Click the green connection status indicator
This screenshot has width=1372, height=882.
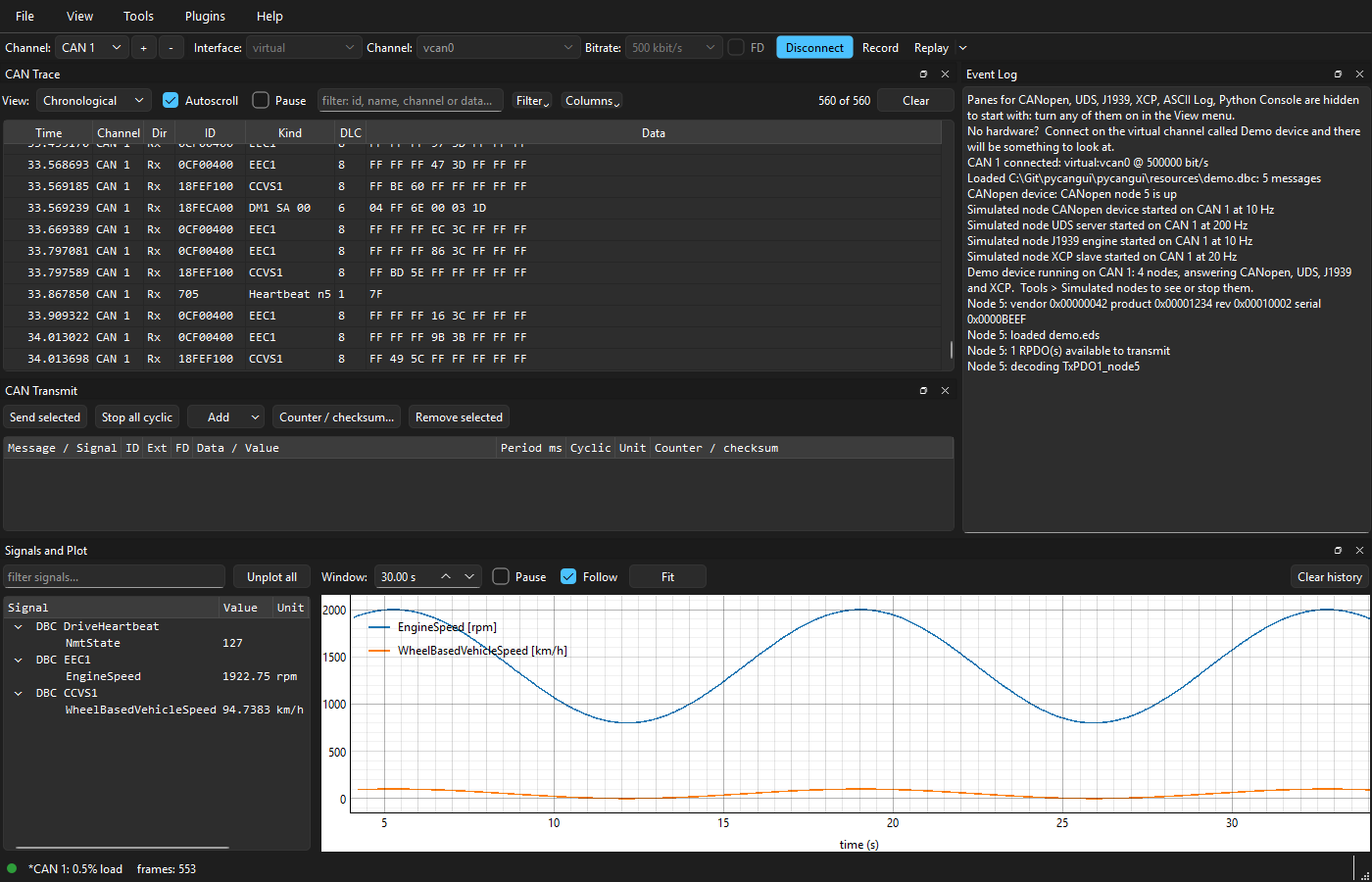click(12, 868)
